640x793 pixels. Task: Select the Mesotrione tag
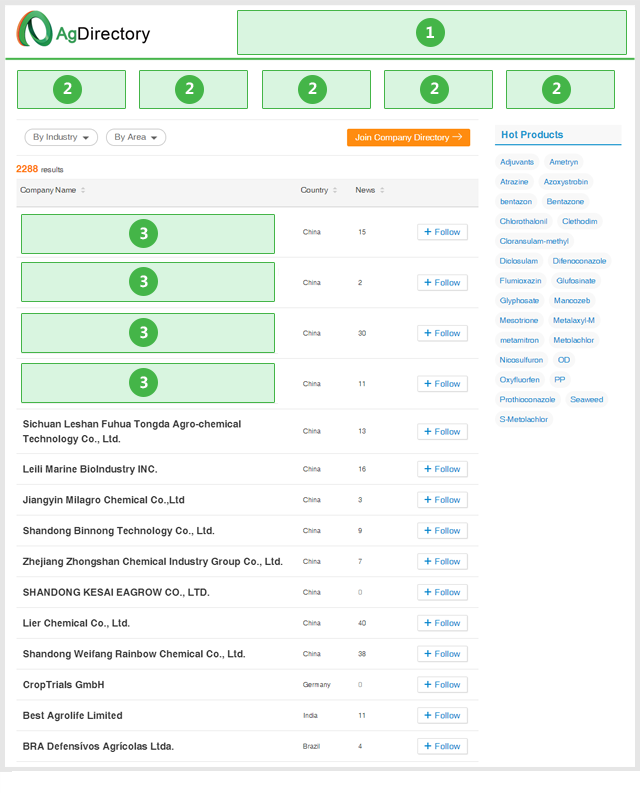pos(519,320)
